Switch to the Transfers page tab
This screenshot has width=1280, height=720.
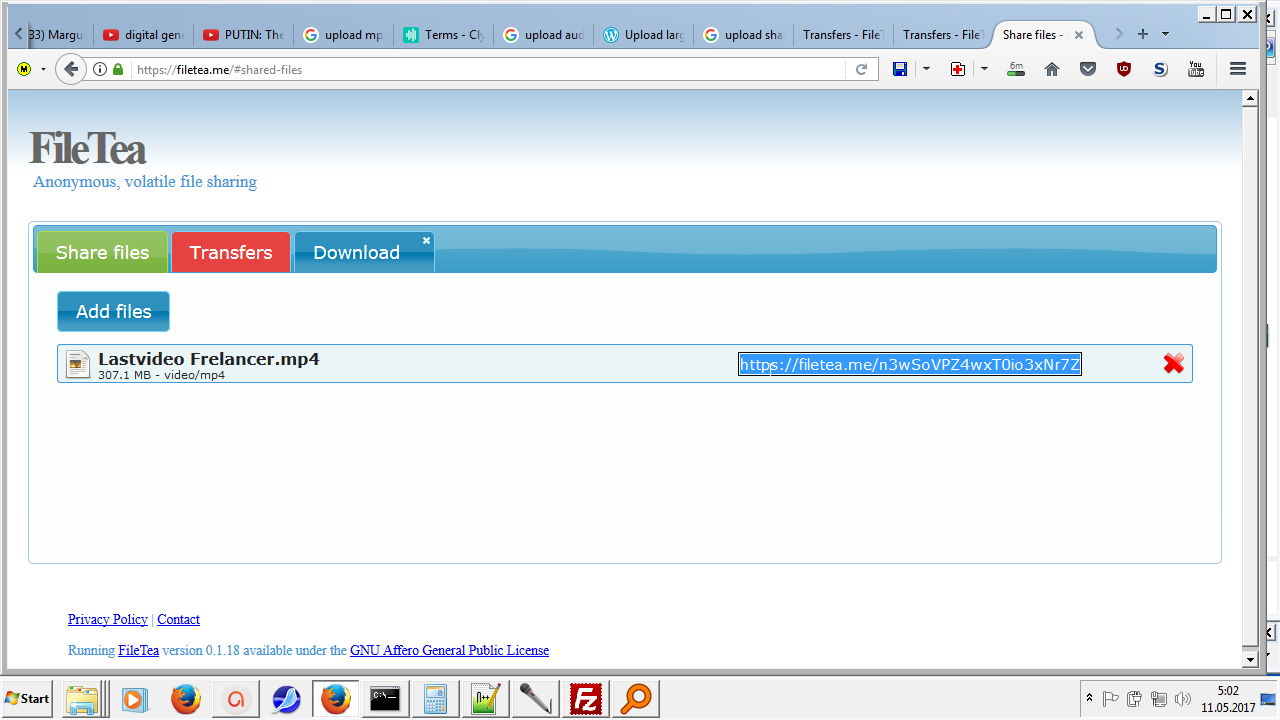coord(231,252)
